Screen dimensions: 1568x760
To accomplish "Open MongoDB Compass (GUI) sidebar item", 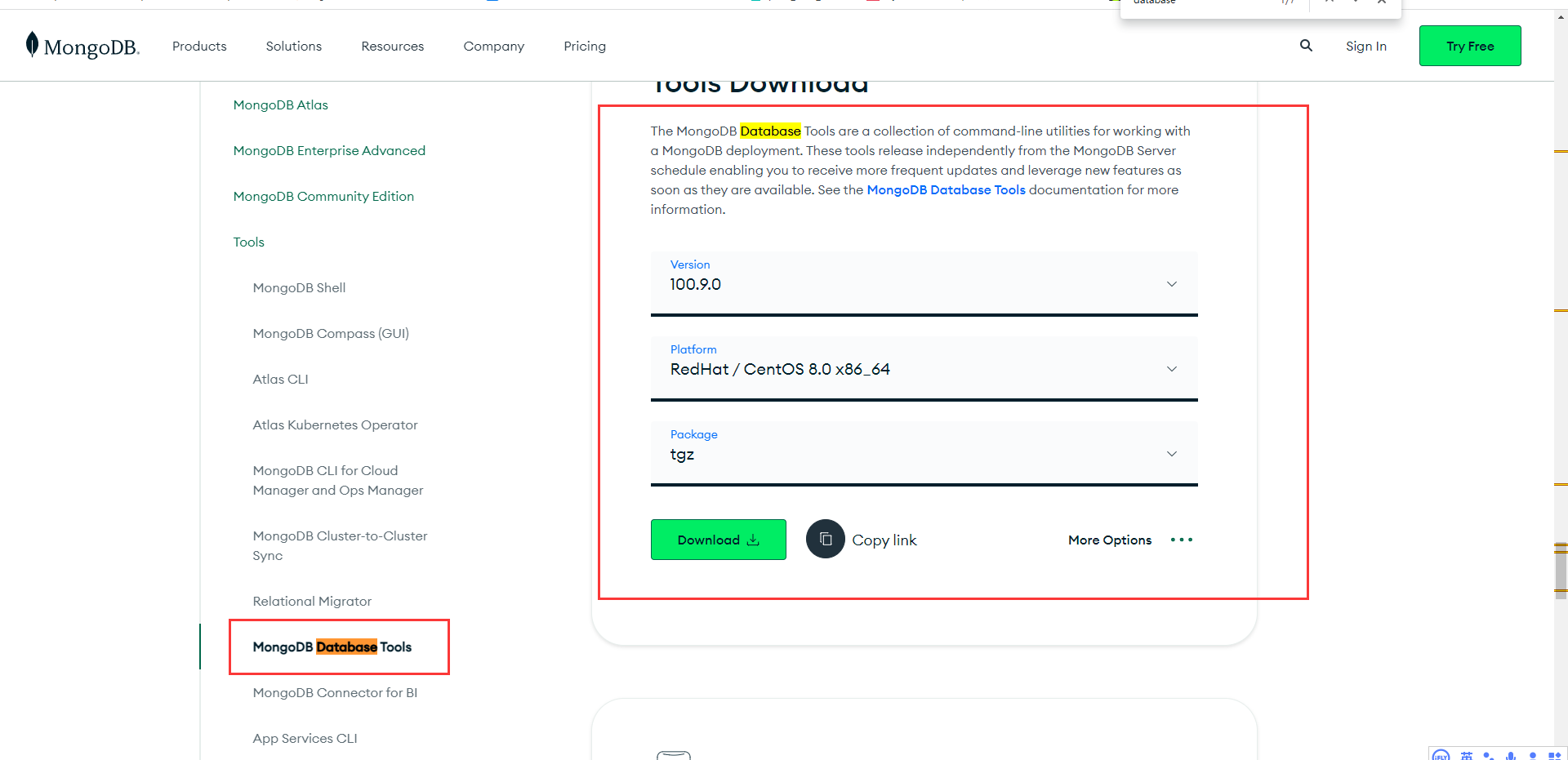I will pyautogui.click(x=331, y=333).
